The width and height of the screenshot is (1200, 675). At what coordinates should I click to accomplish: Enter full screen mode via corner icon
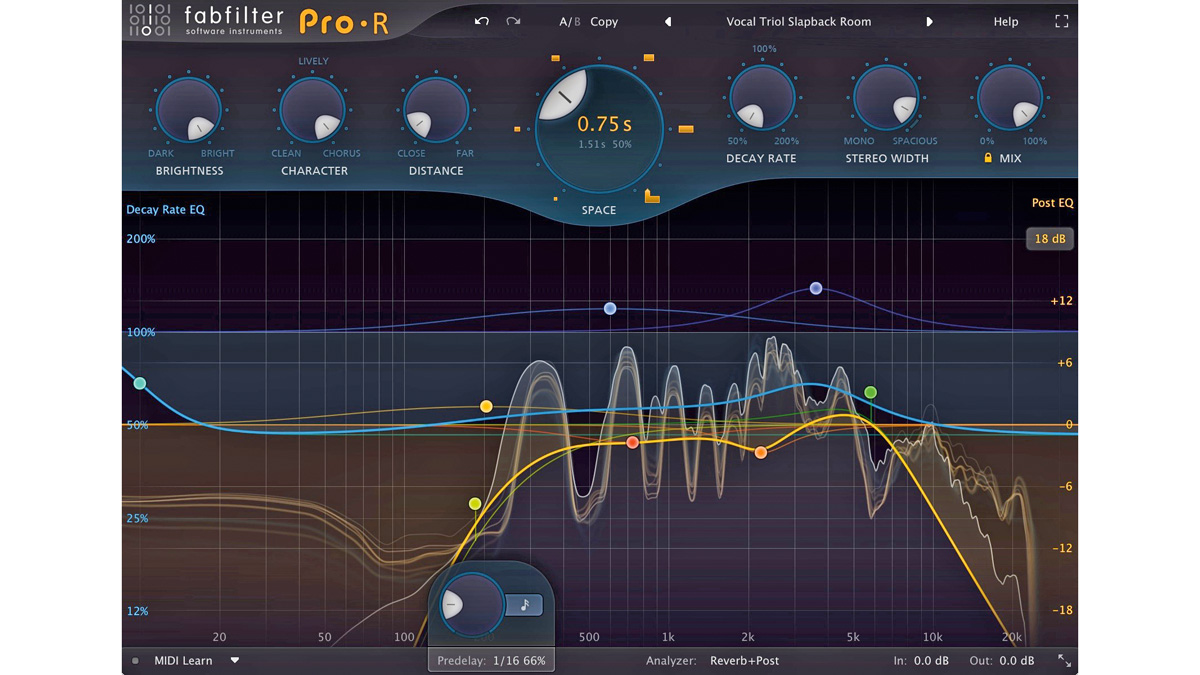[x=1061, y=21]
